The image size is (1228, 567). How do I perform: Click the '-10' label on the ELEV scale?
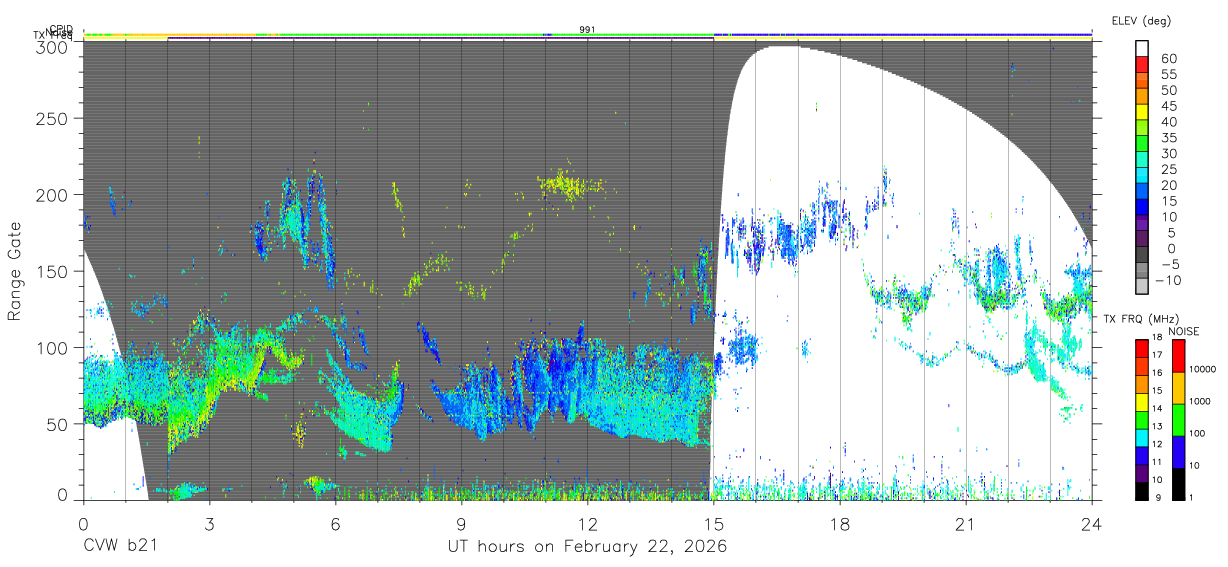coord(1168,280)
